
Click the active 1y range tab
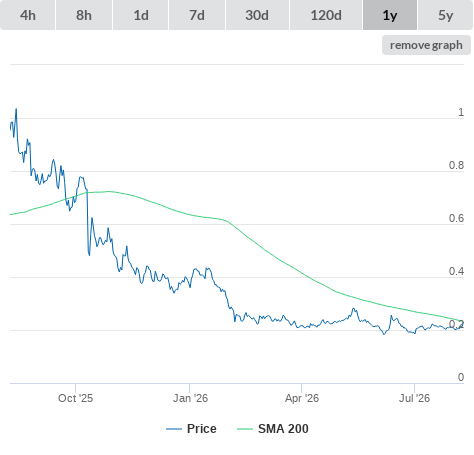[390, 15]
